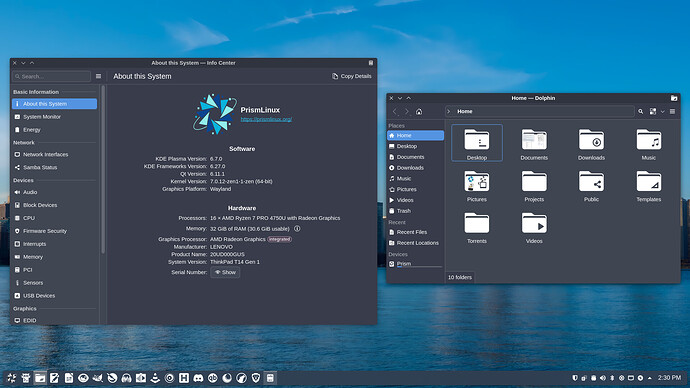Image resolution: width=690 pixels, height=388 pixels.
Task: Select Downloads in Dolphin Places
Action: pos(415,168)
